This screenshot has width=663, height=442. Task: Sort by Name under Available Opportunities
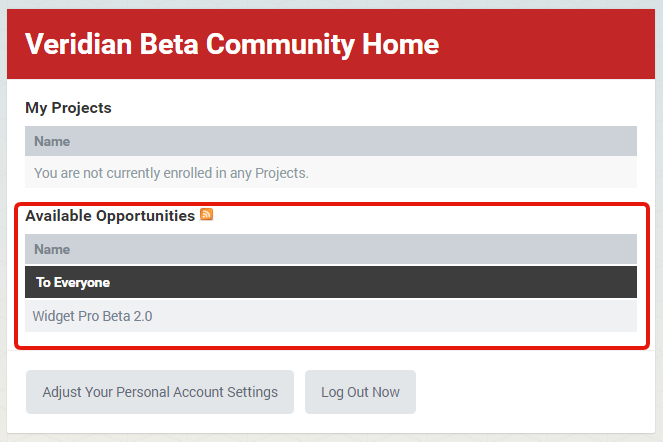tap(52, 249)
